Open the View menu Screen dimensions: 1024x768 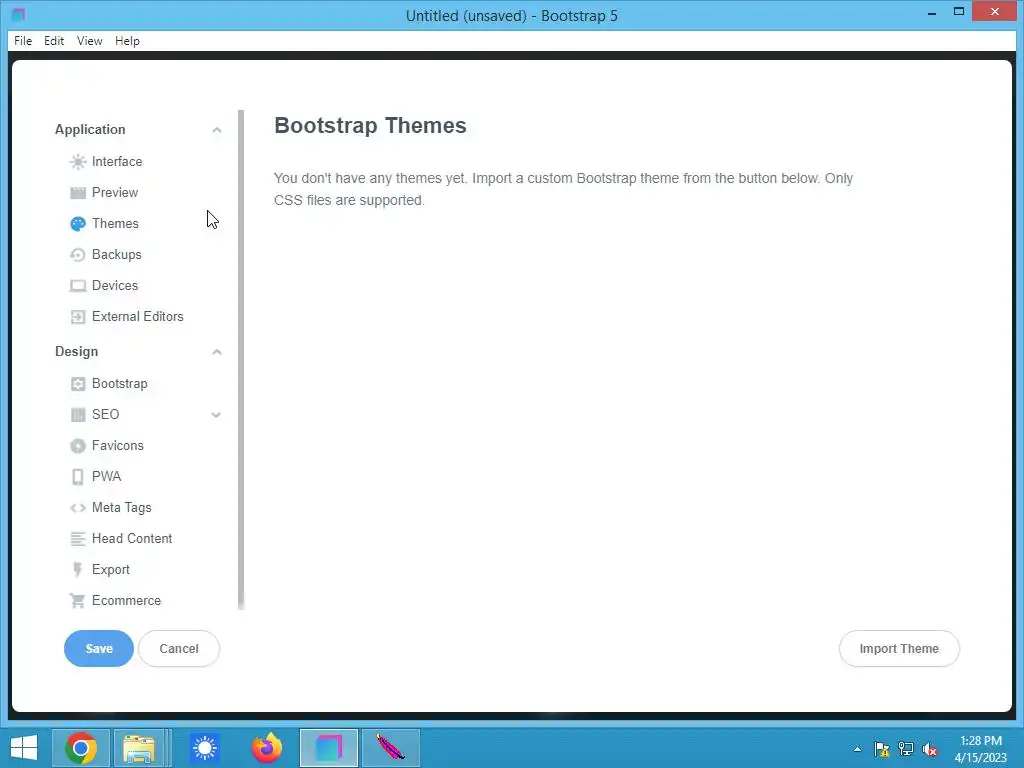pyautogui.click(x=89, y=40)
